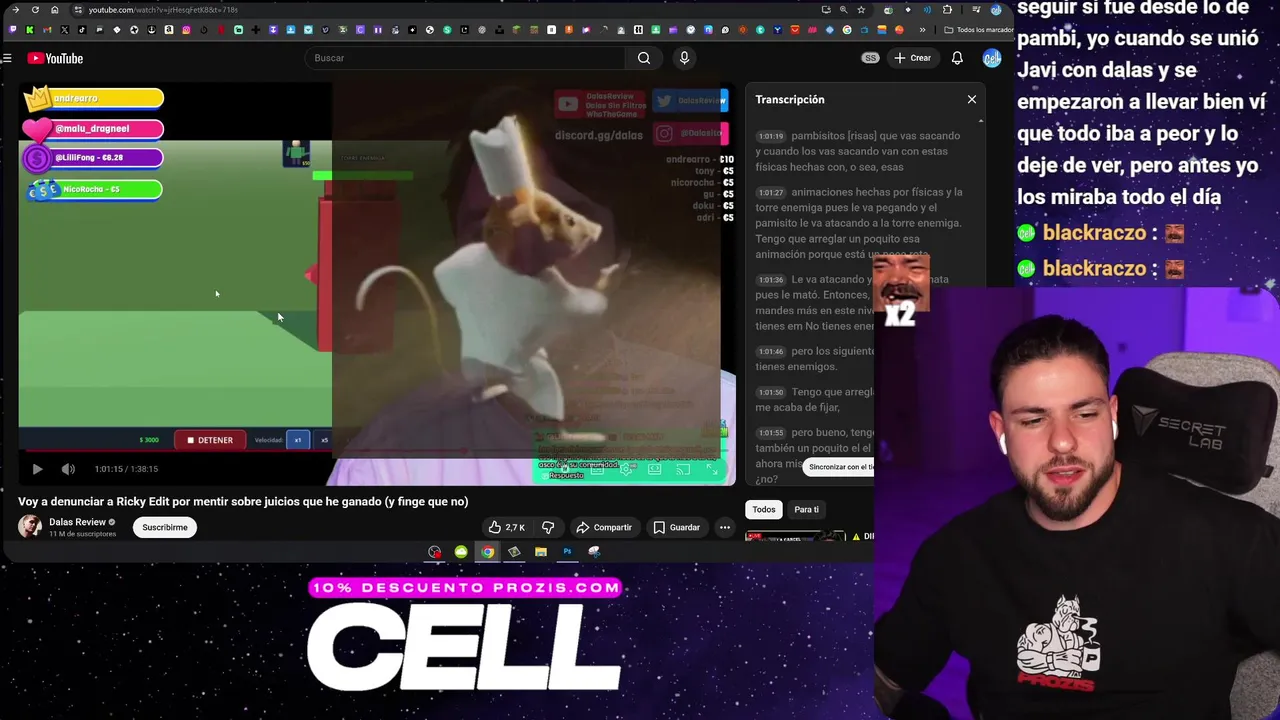
Task: Open Chrome from the taskbar
Action: pos(487,552)
